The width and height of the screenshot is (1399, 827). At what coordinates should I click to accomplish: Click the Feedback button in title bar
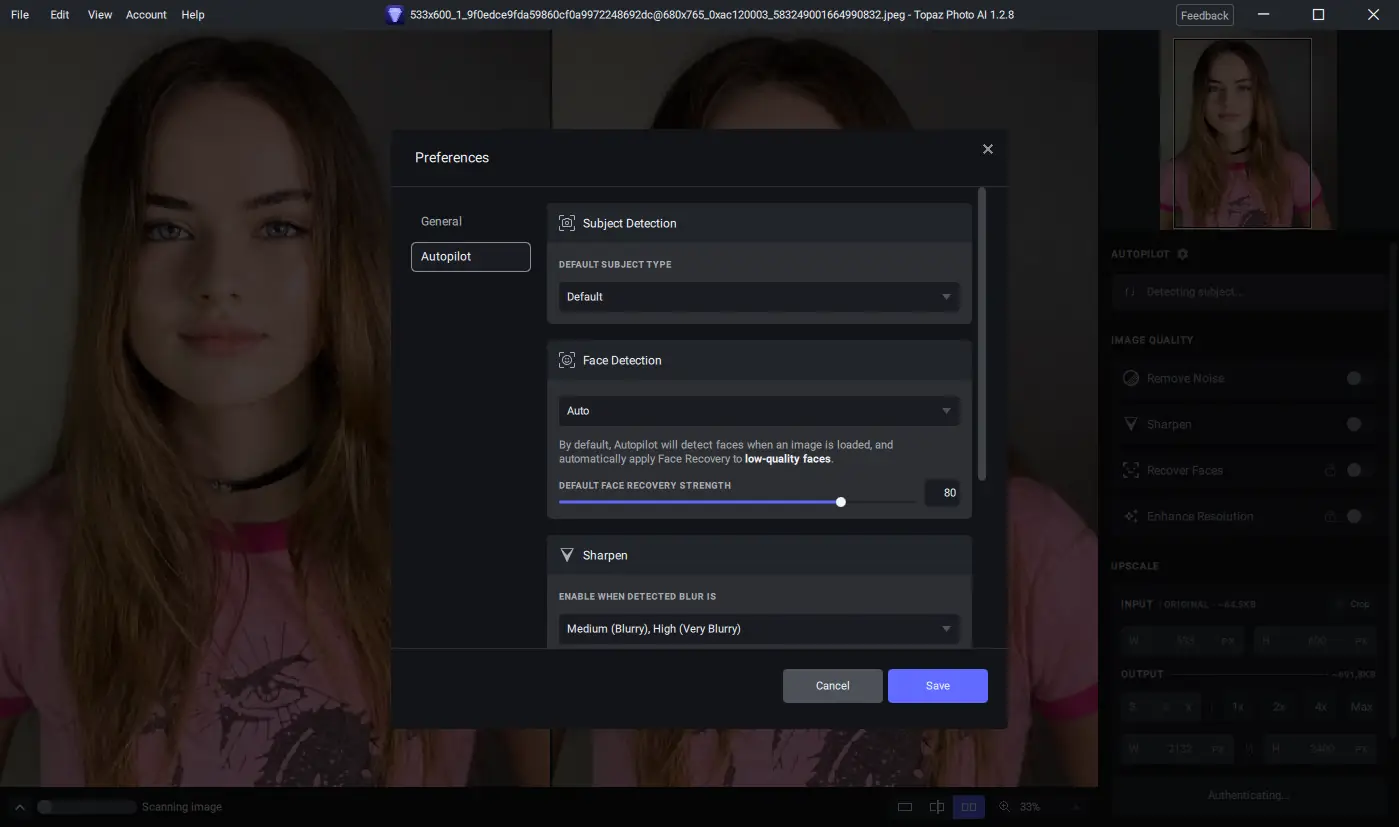point(1204,15)
